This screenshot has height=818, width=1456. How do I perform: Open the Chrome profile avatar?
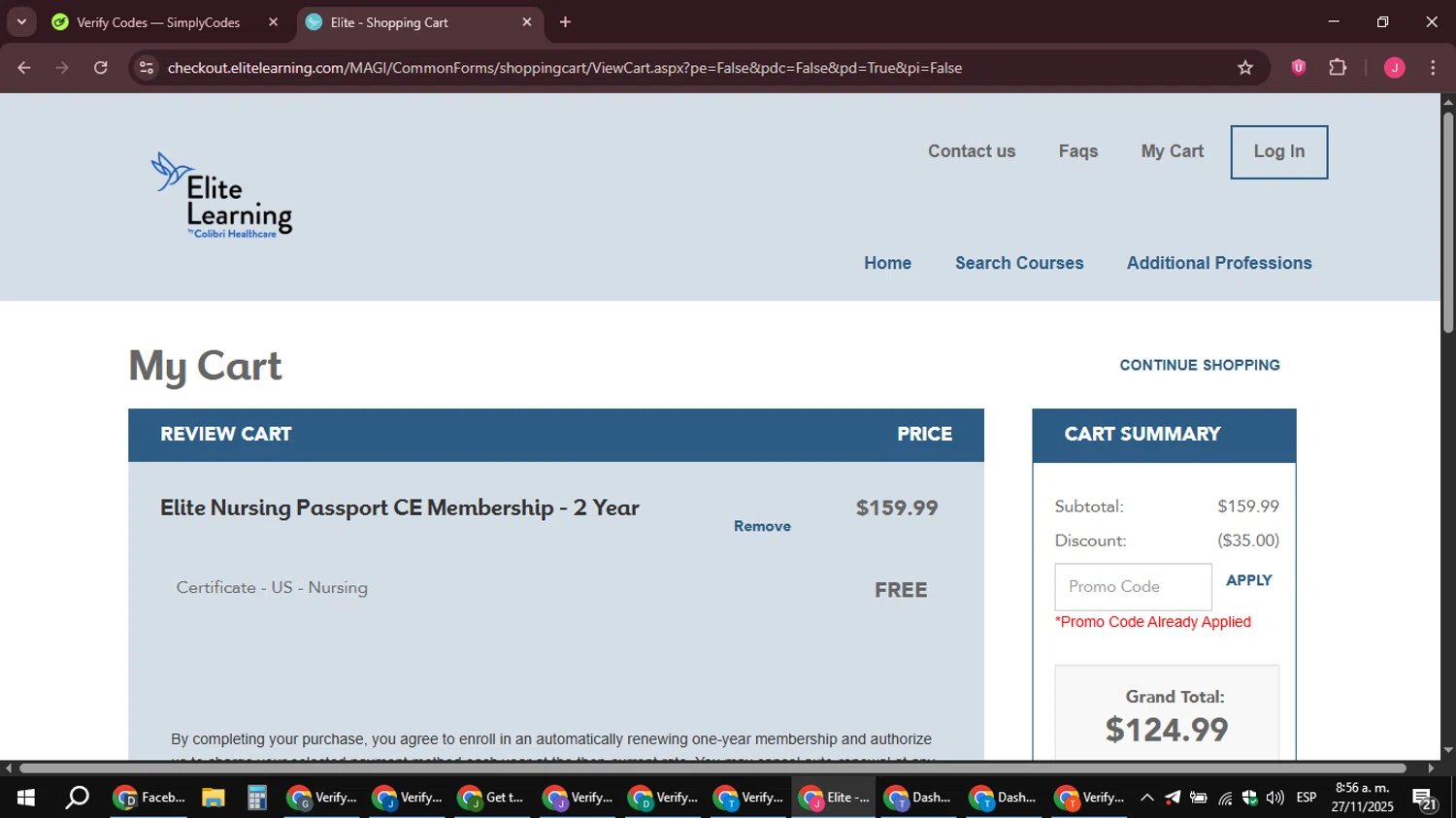1394,68
